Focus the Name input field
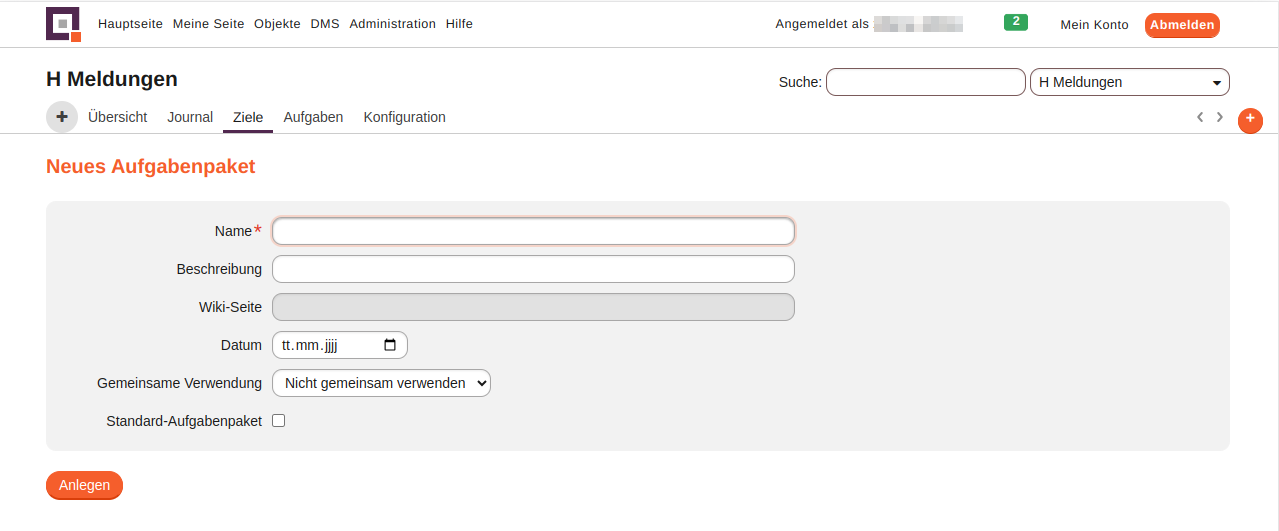Image resolution: width=1279 pixels, height=531 pixels. pyautogui.click(x=533, y=231)
